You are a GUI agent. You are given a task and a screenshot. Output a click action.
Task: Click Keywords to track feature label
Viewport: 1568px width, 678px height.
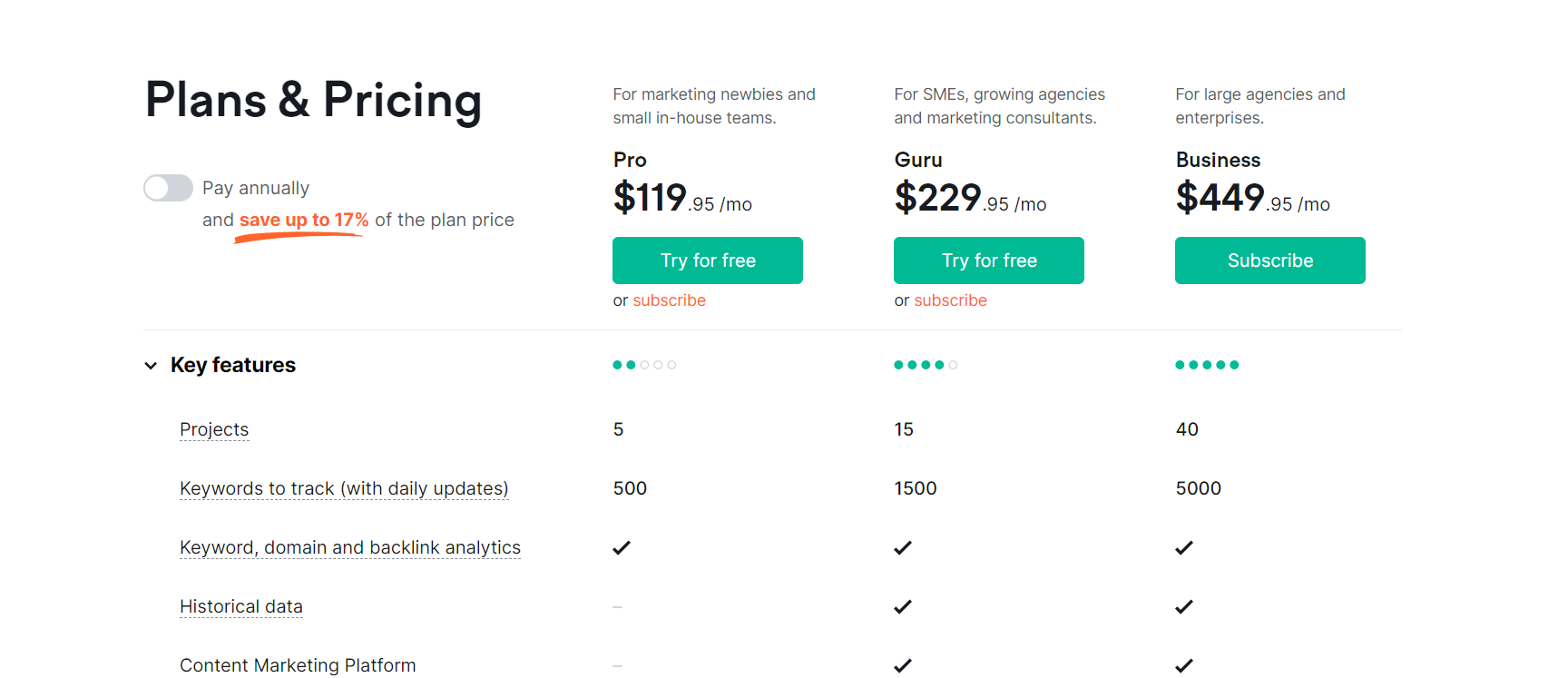tap(344, 488)
